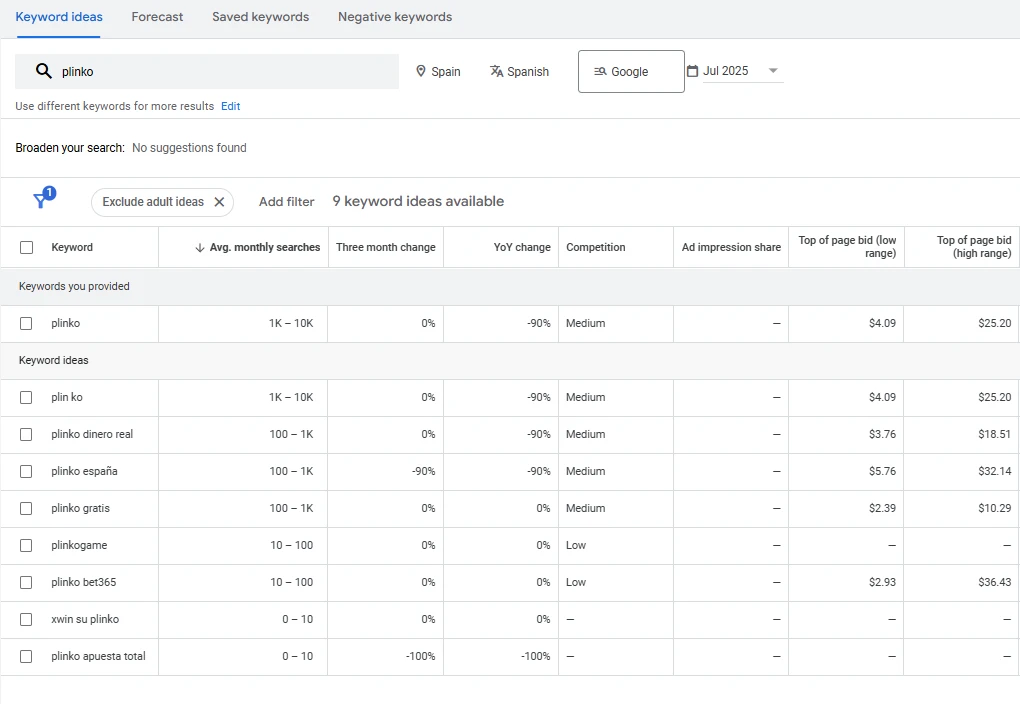Switch to the Negative keywords tab

pos(395,17)
